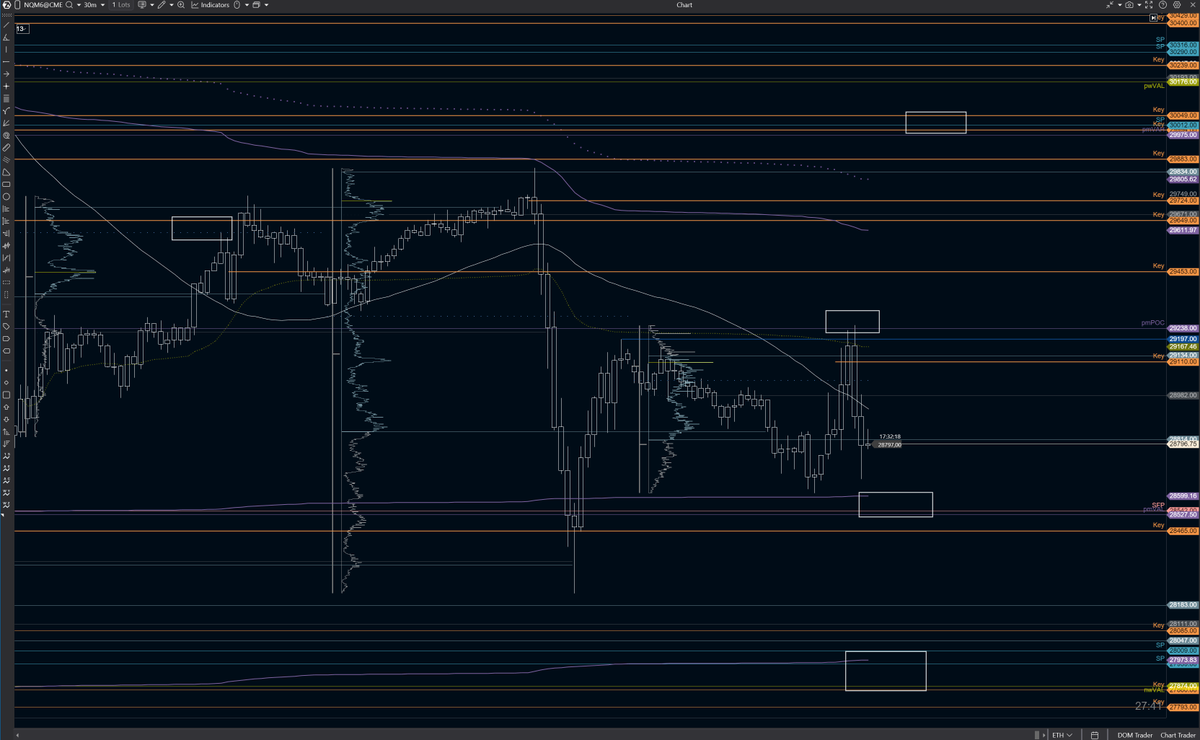
Task: Select the Ellipse shape tool
Action: [7, 196]
